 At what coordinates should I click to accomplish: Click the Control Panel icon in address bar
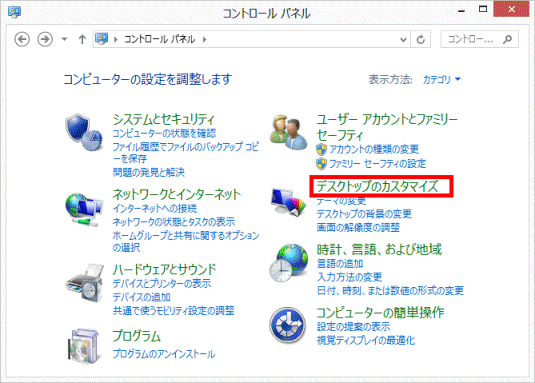[102, 39]
